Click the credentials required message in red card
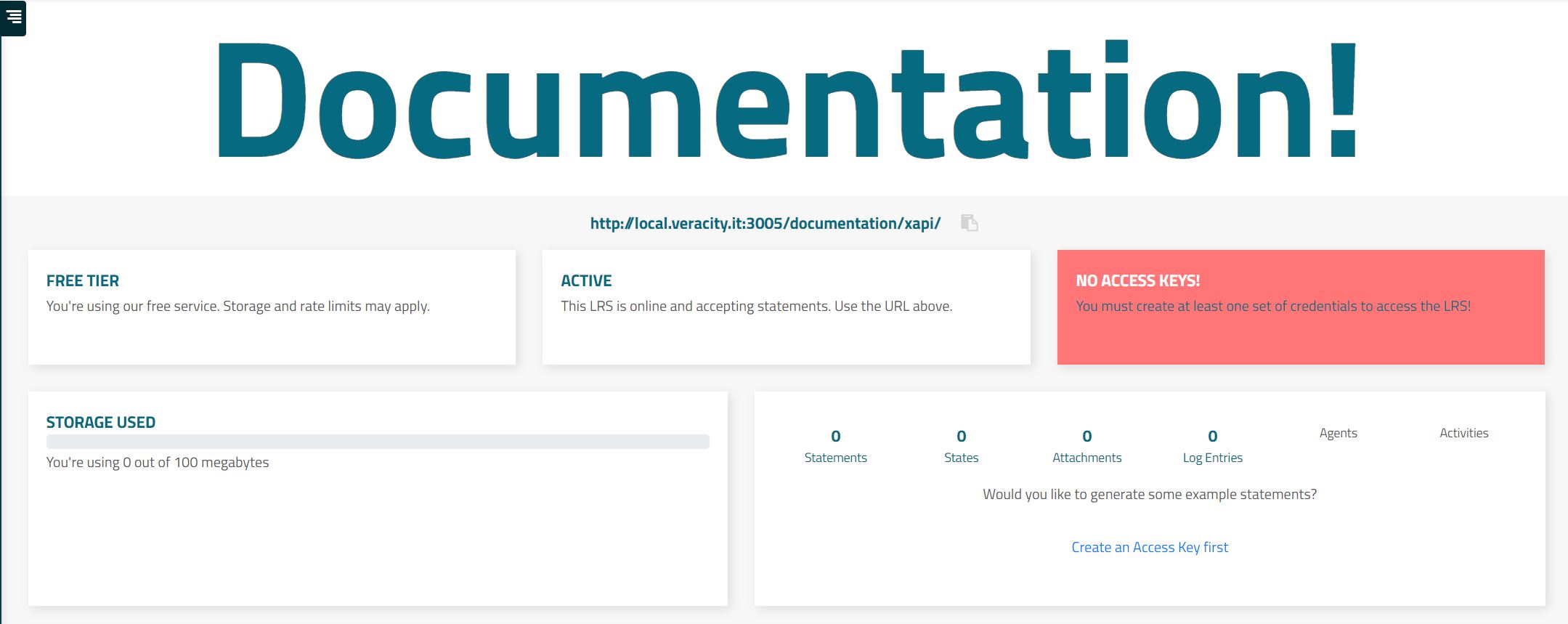The width and height of the screenshot is (1568, 624). tap(1272, 306)
